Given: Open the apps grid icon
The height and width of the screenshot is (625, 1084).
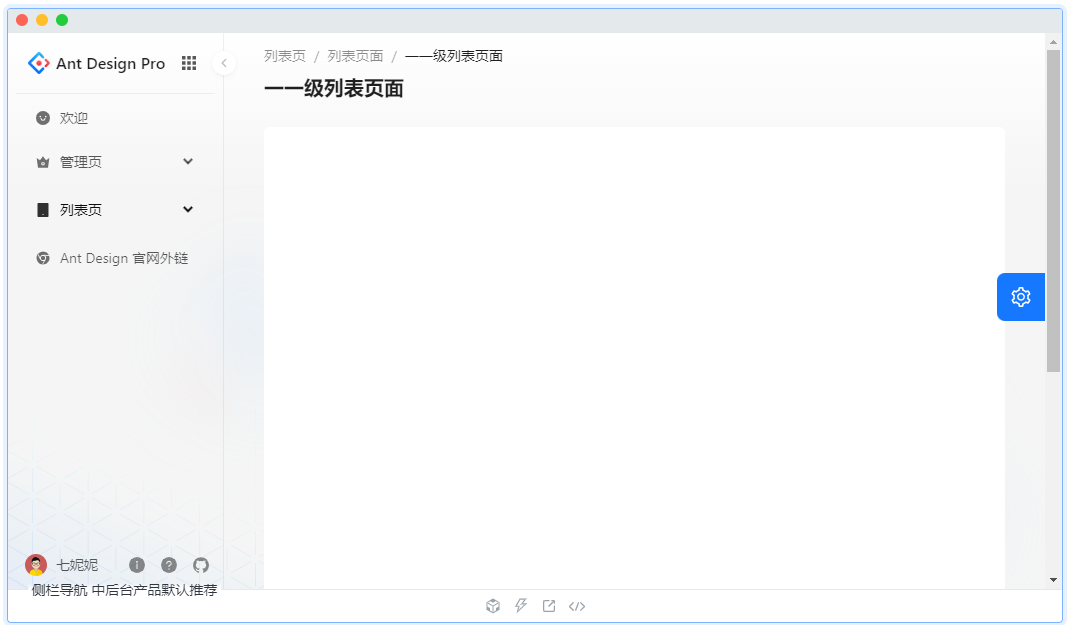Looking at the screenshot, I should click(189, 63).
